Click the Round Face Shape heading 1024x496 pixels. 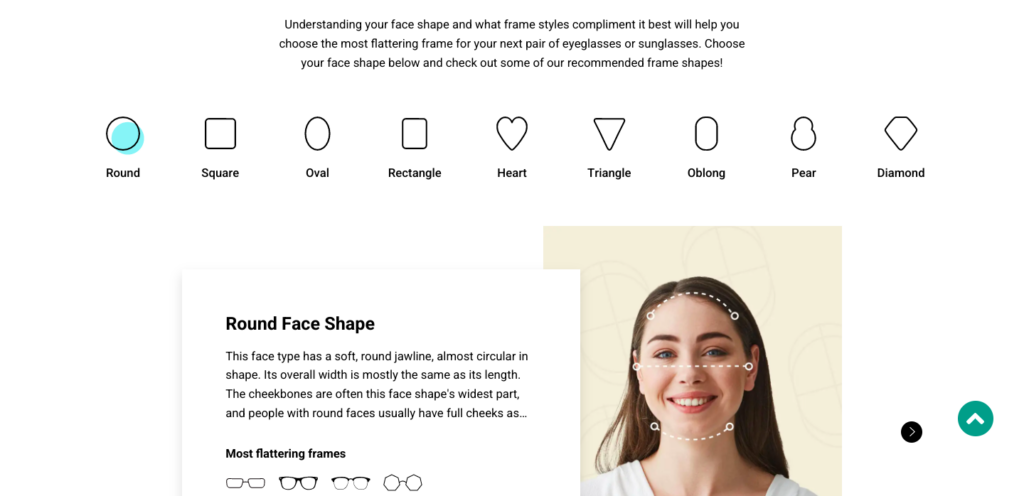(x=300, y=324)
